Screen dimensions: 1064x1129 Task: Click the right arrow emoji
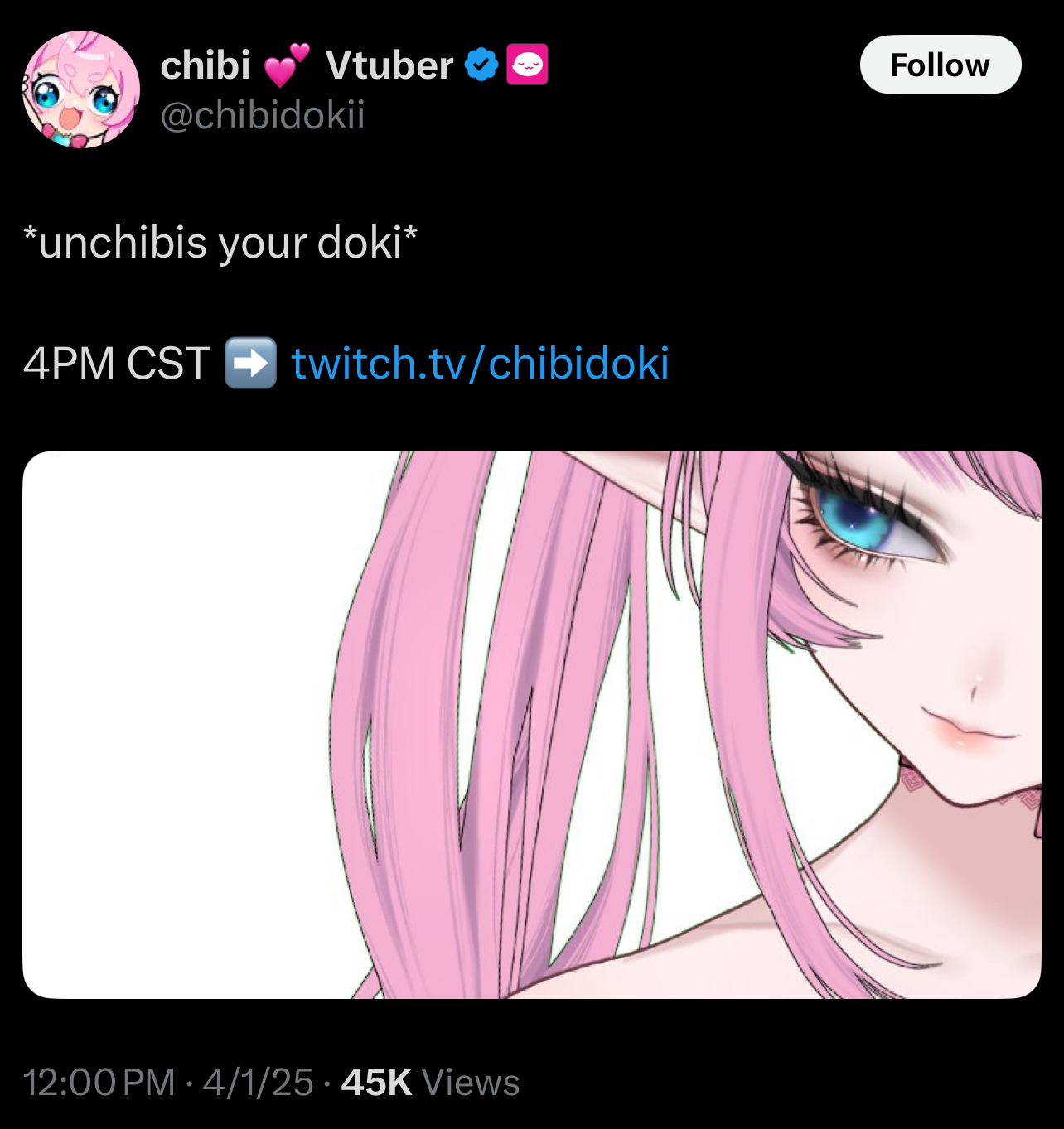250,363
